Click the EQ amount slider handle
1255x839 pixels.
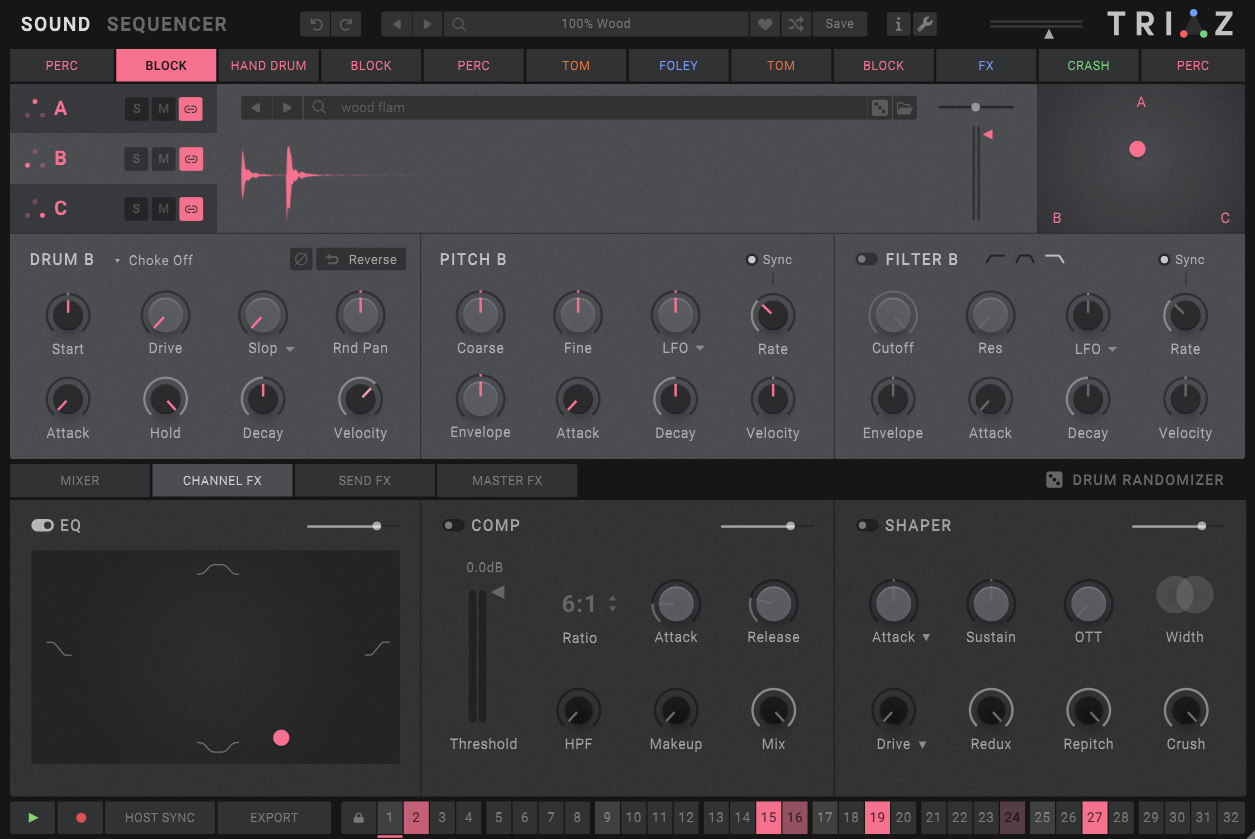click(x=377, y=525)
